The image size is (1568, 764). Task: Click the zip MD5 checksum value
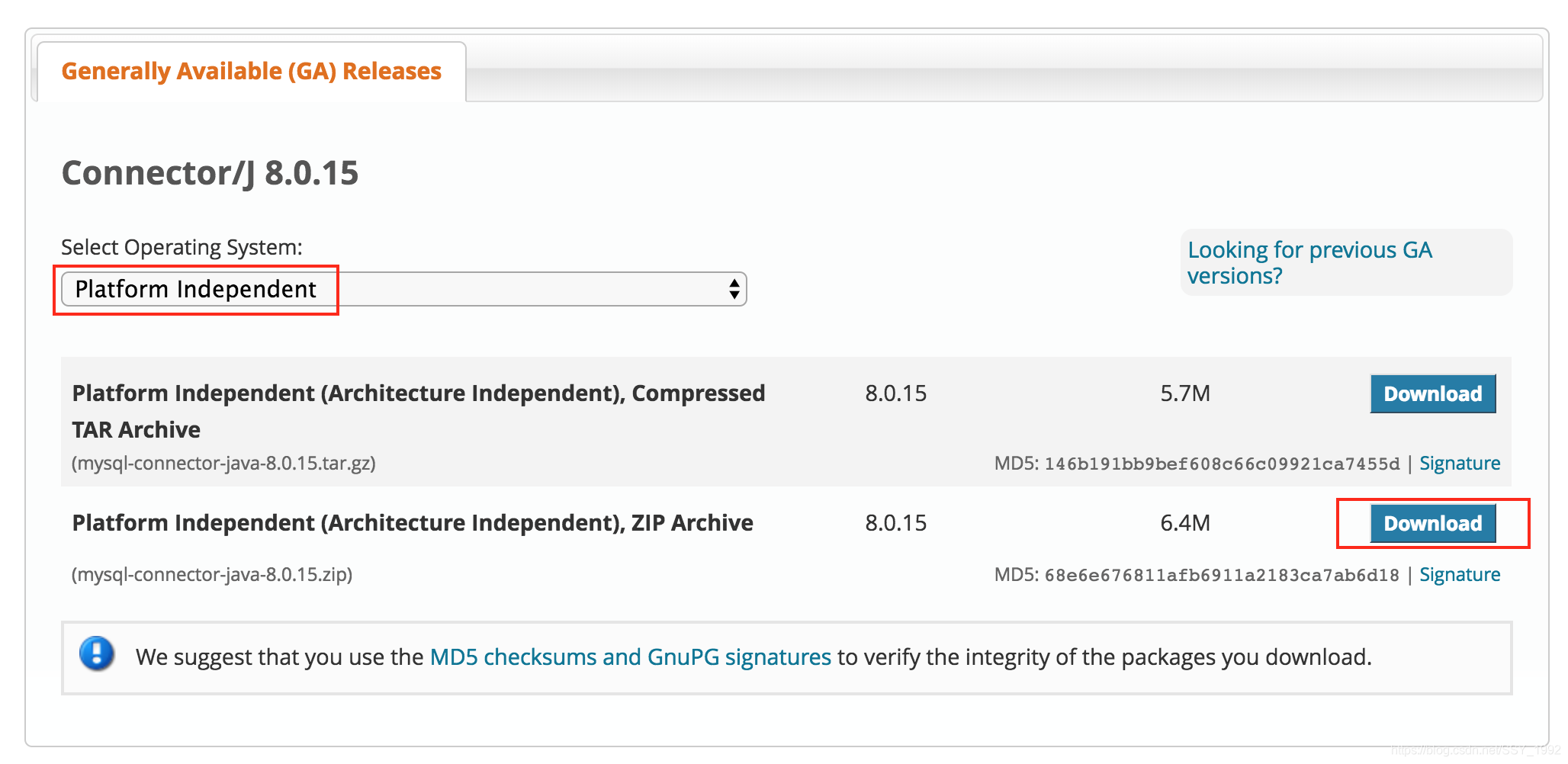1222,575
